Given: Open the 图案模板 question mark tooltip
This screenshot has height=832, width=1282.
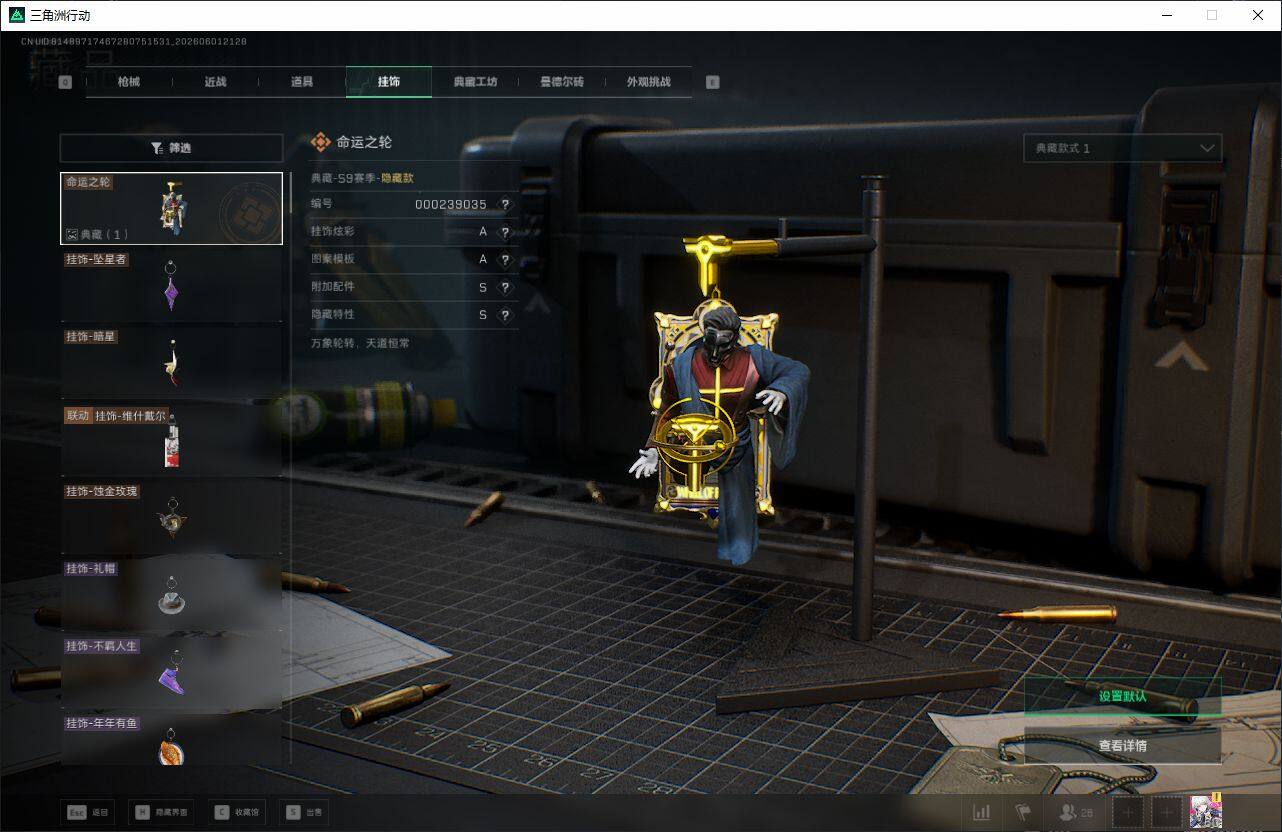Looking at the screenshot, I should pyautogui.click(x=505, y=260).
